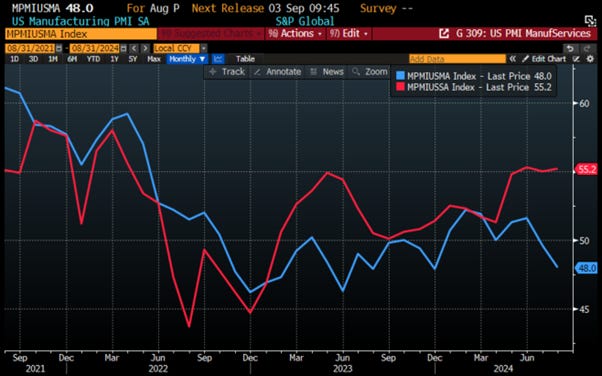Click the MPMIUSMA Index security field

[x=81, y=34]
